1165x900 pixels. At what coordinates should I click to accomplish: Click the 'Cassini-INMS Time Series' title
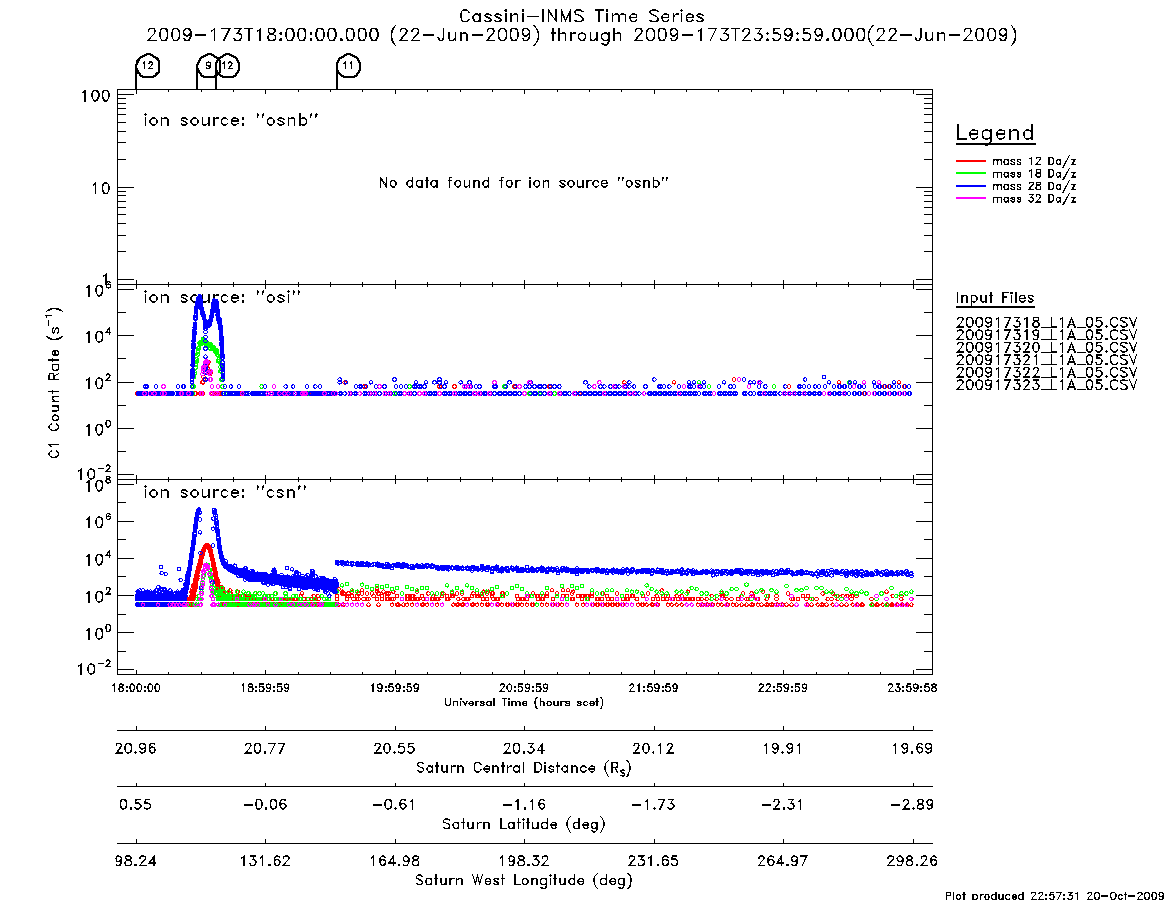point(582,16)
